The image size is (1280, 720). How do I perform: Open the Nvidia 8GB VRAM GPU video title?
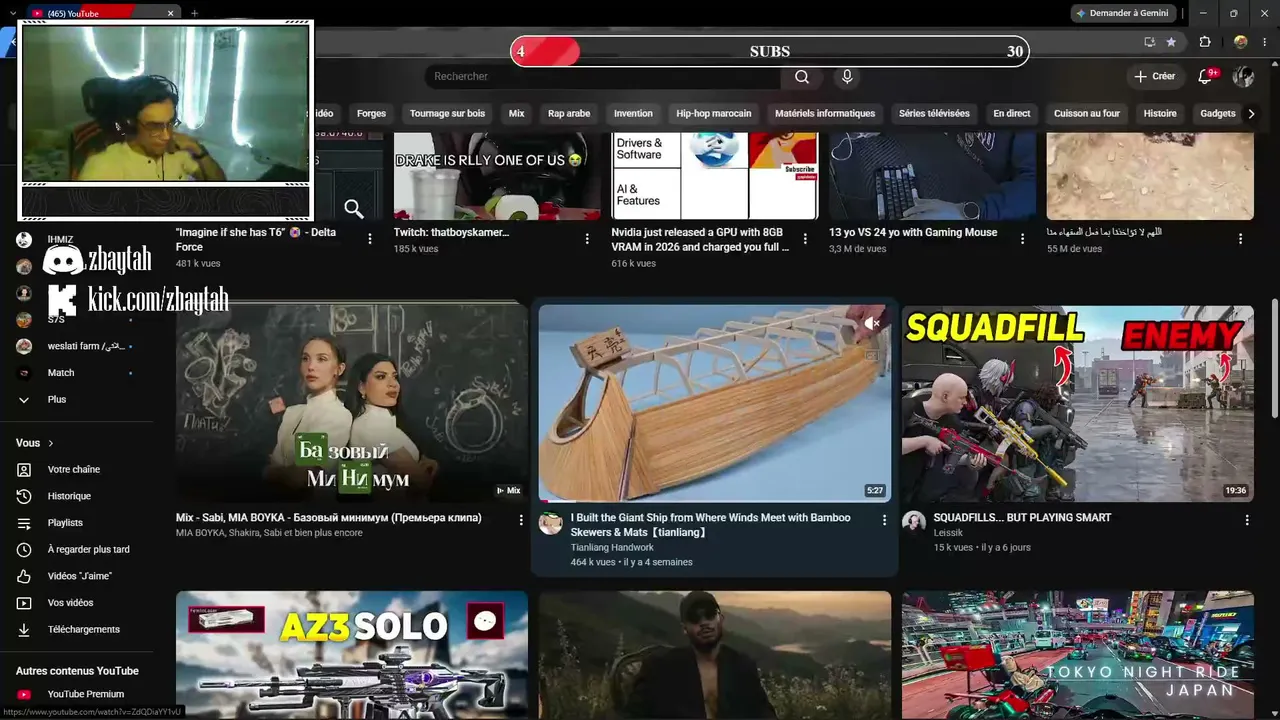point(700,240)
